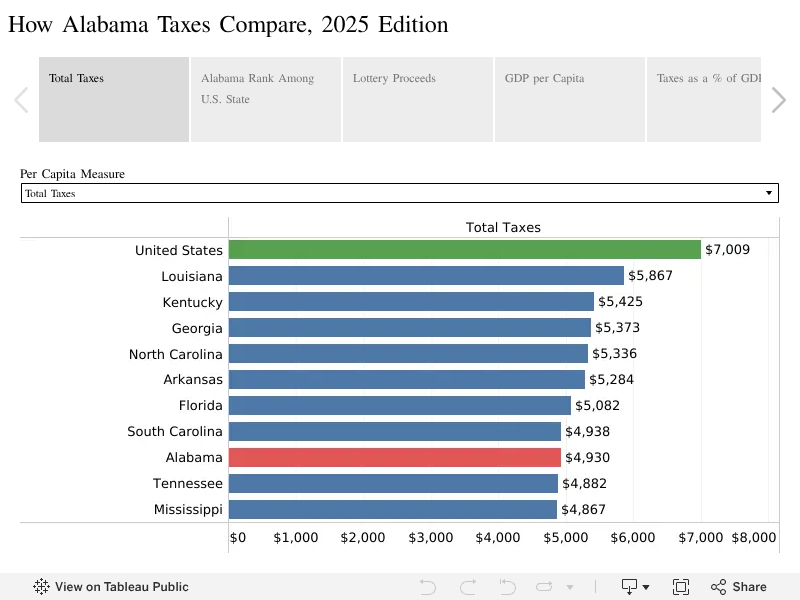Open the download icon menu
The width and height of the screenshot is (800, 600).
click(x=634, y=587)
